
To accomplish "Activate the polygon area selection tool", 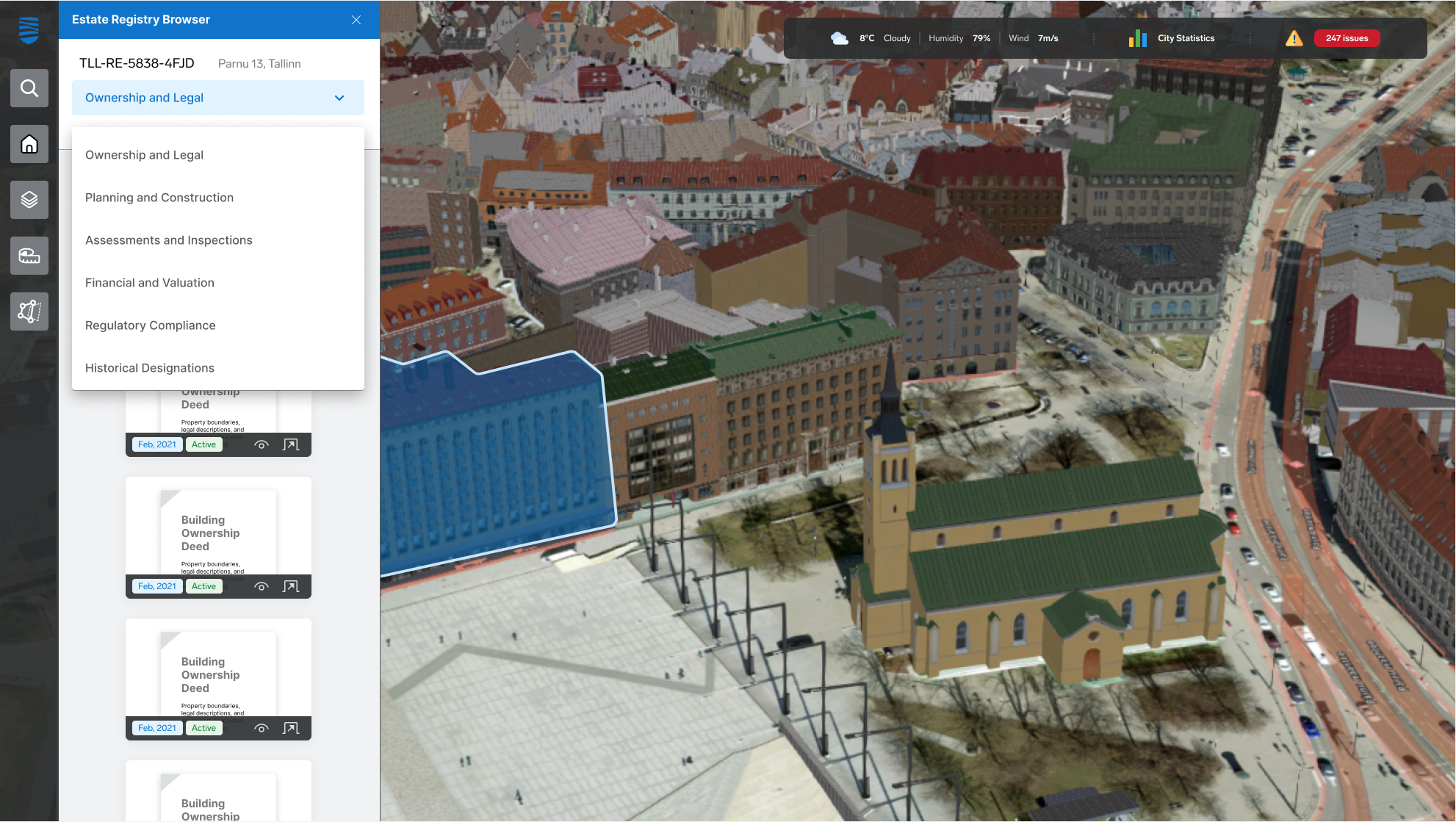I will click(29, 311).
